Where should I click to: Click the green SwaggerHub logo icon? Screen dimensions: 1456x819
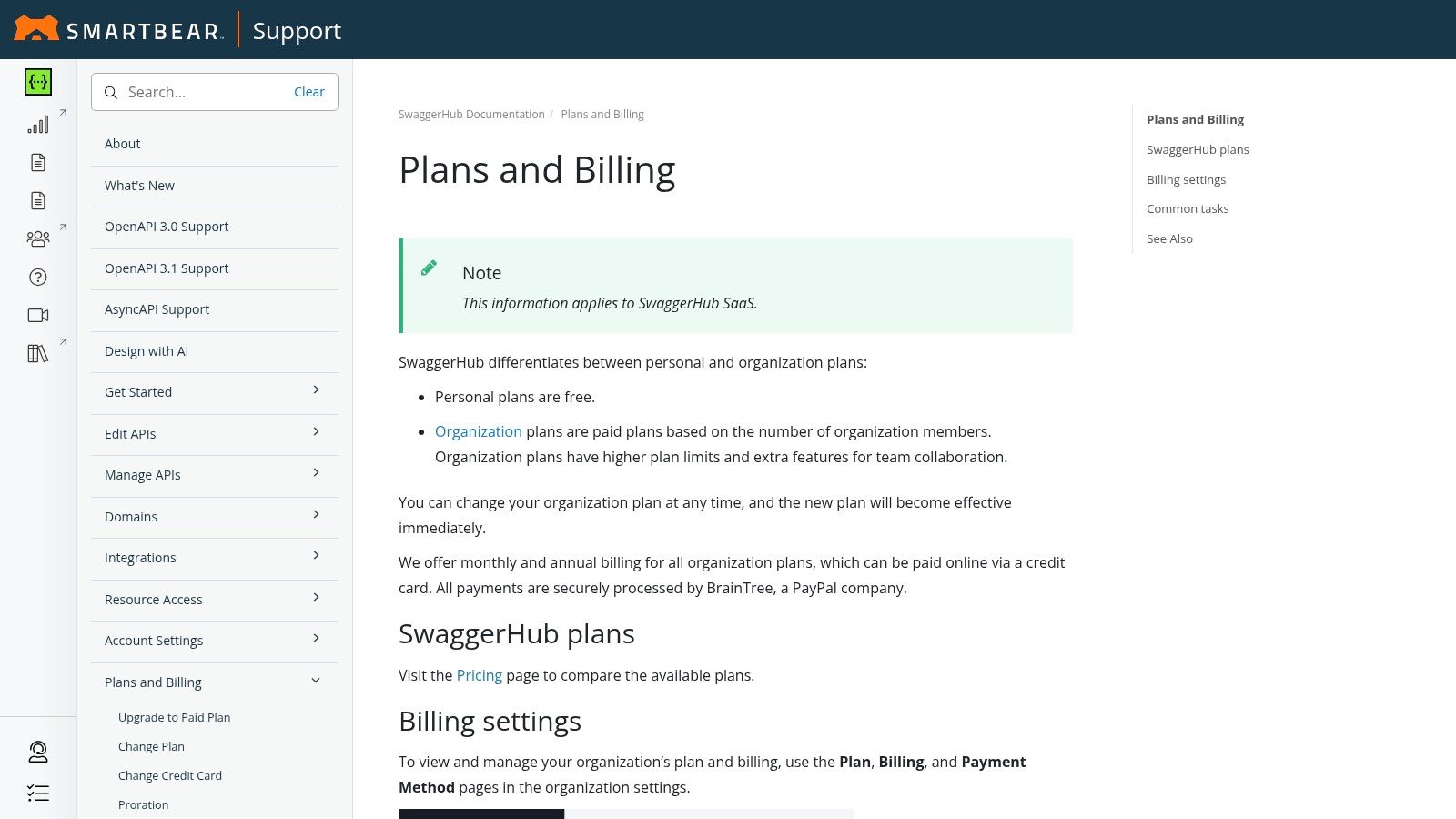click(x=38, y=82)
